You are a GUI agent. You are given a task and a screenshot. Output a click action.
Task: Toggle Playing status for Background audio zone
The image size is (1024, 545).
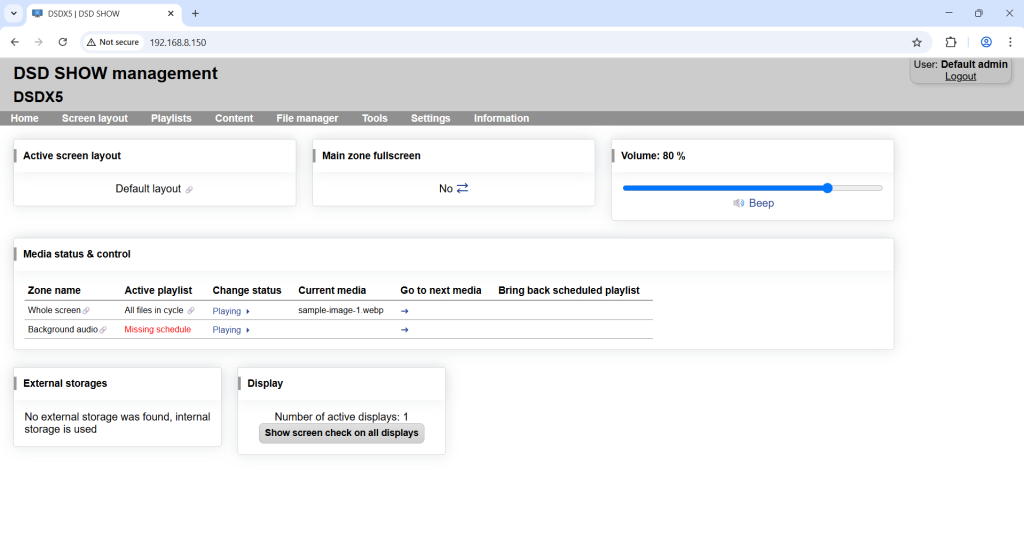231,330
